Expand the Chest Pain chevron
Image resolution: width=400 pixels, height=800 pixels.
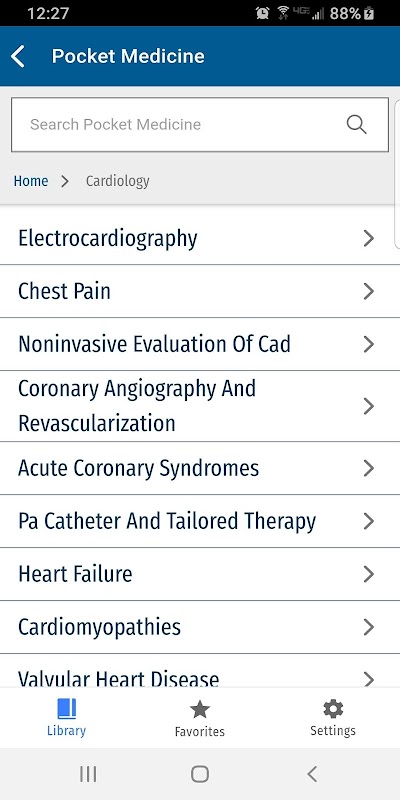pyautogui.click(x=368, y=291)
